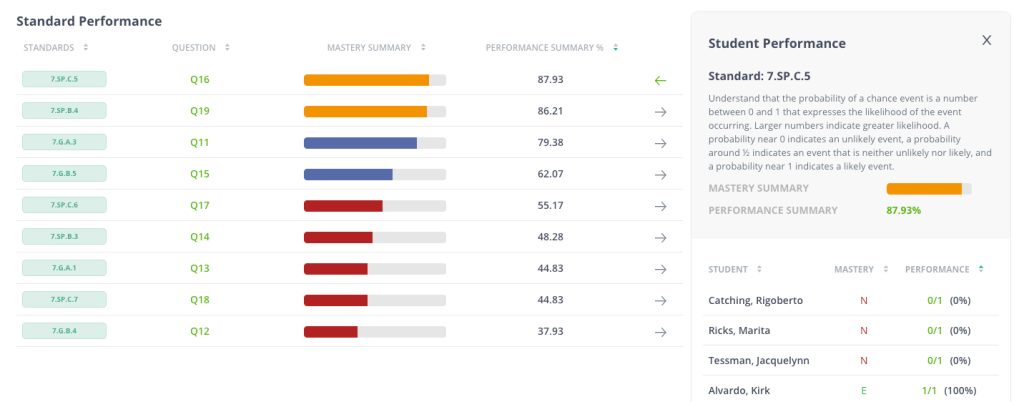Viewport: 1024px width, 402px height.
Task: Sort table by Question column
Action: (x=201, y=47)
